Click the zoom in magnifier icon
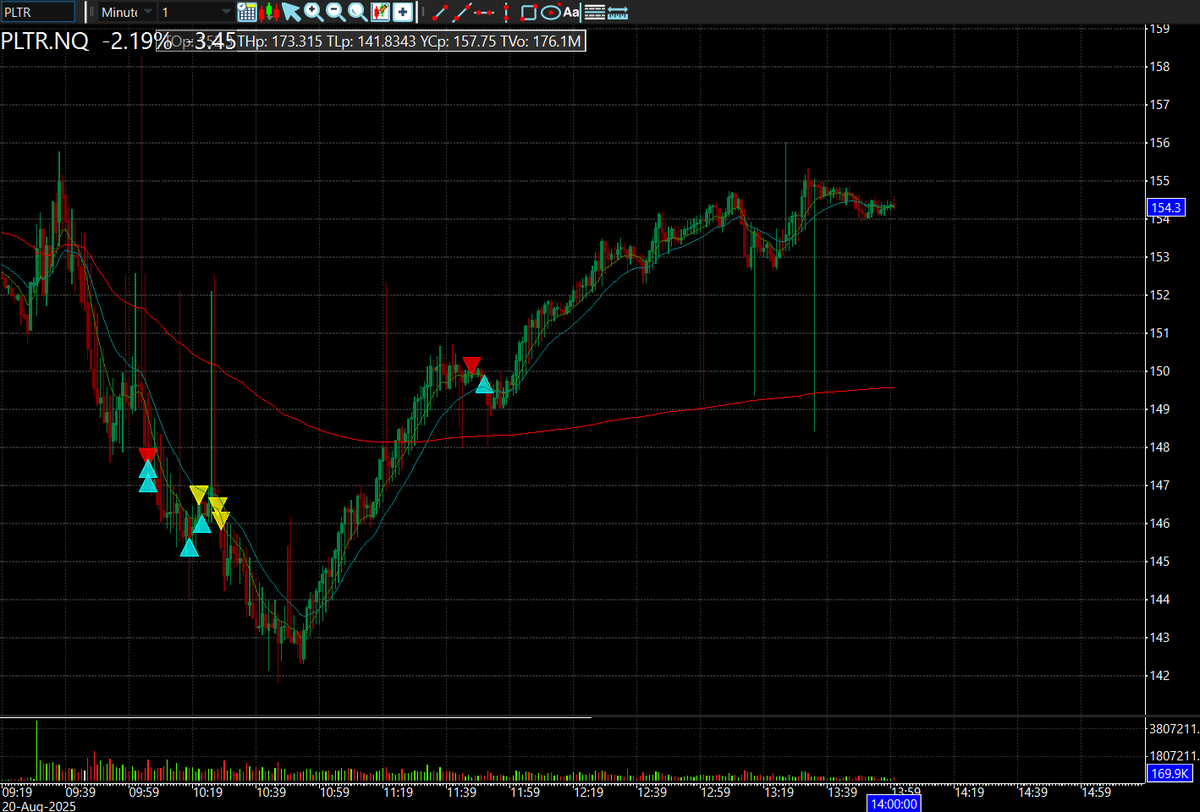This screenshot has width=1200, height=812. [x=313, y=12]
